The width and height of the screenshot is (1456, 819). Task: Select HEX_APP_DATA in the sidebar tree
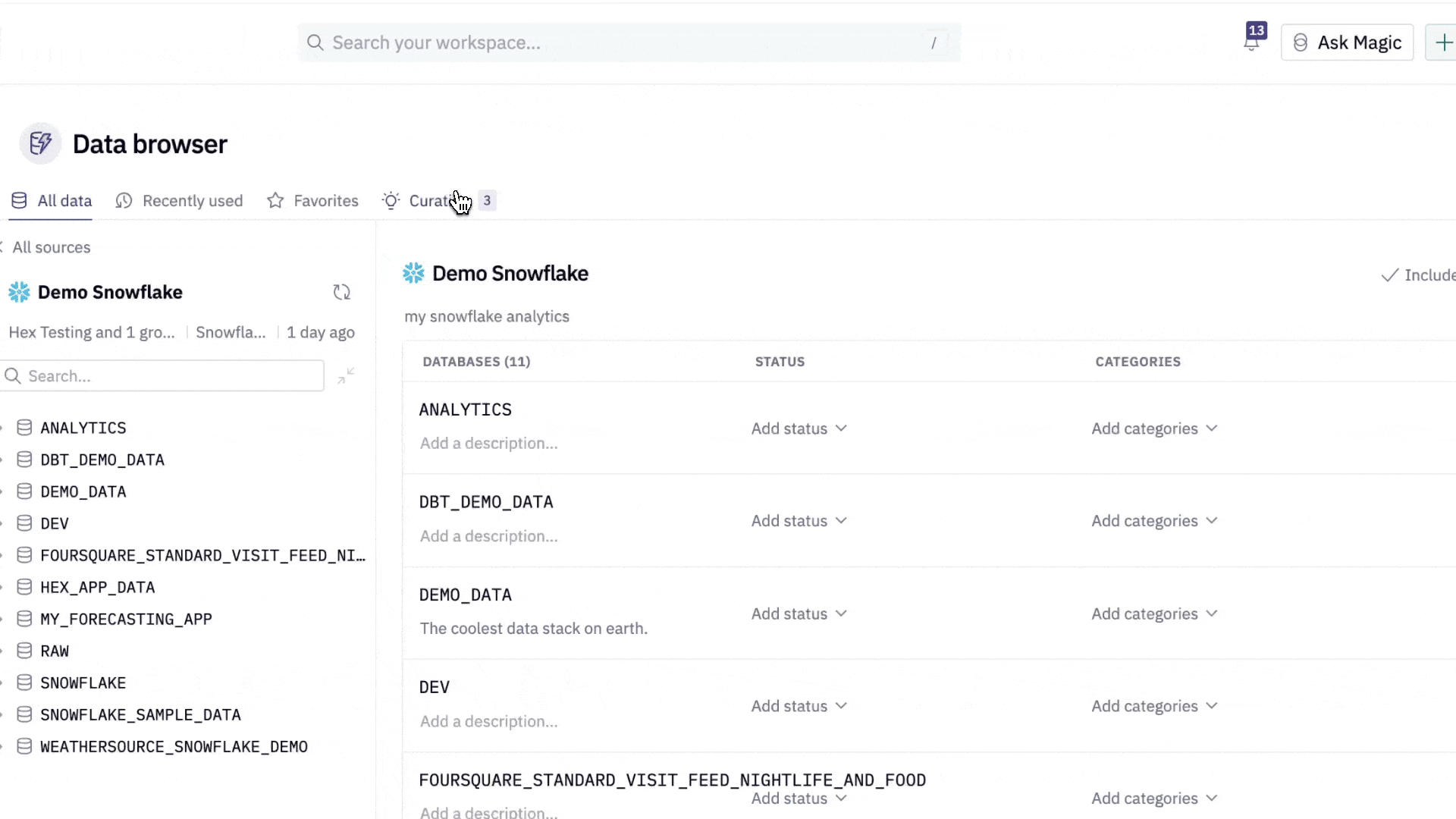point(98,587)
